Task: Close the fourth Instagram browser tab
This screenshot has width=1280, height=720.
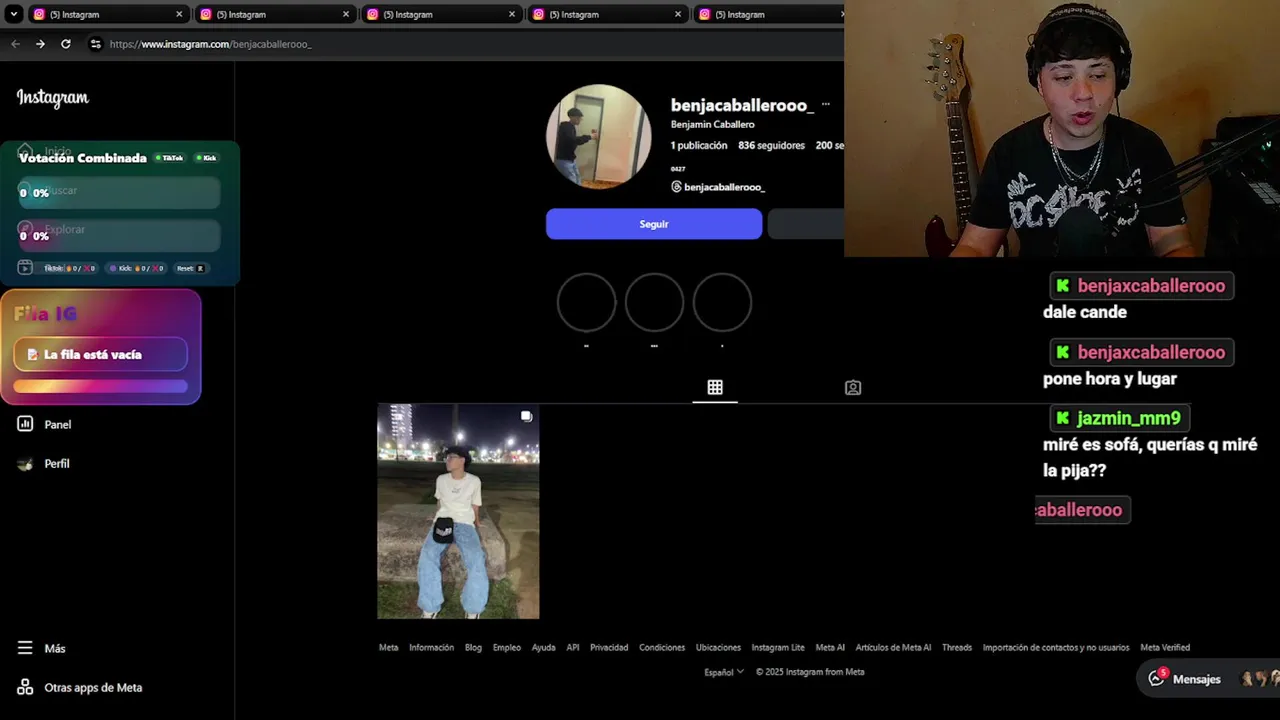Action: (678, 14)
